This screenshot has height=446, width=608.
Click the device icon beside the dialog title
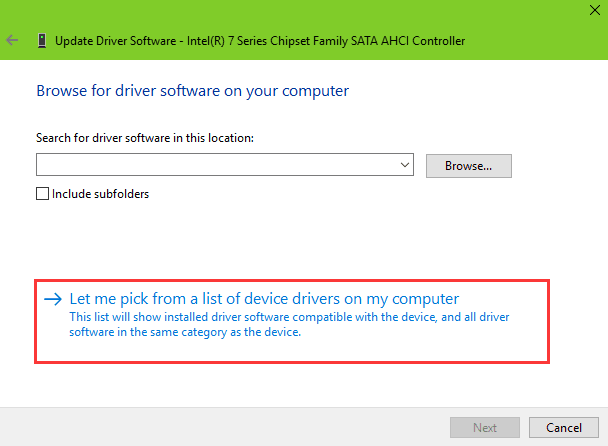42,40
